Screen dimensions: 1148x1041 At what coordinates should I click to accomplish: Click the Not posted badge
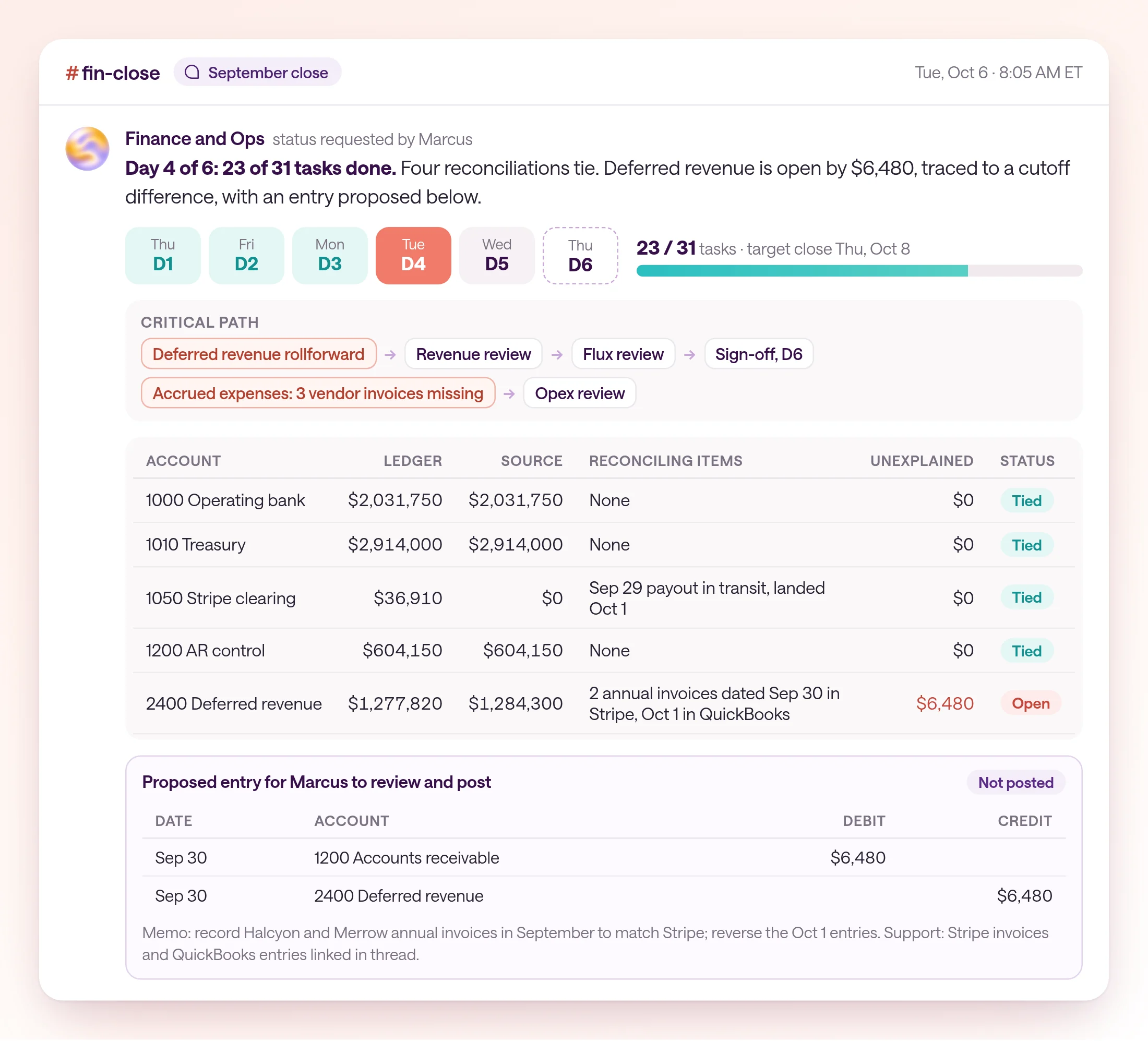click(x=1015, y=782)
